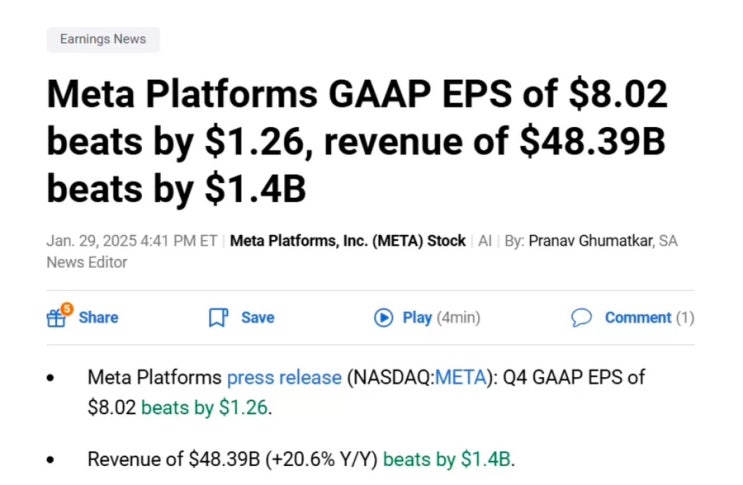
Task: Click the bookmark Save icon
Action: tap(218, 318)
